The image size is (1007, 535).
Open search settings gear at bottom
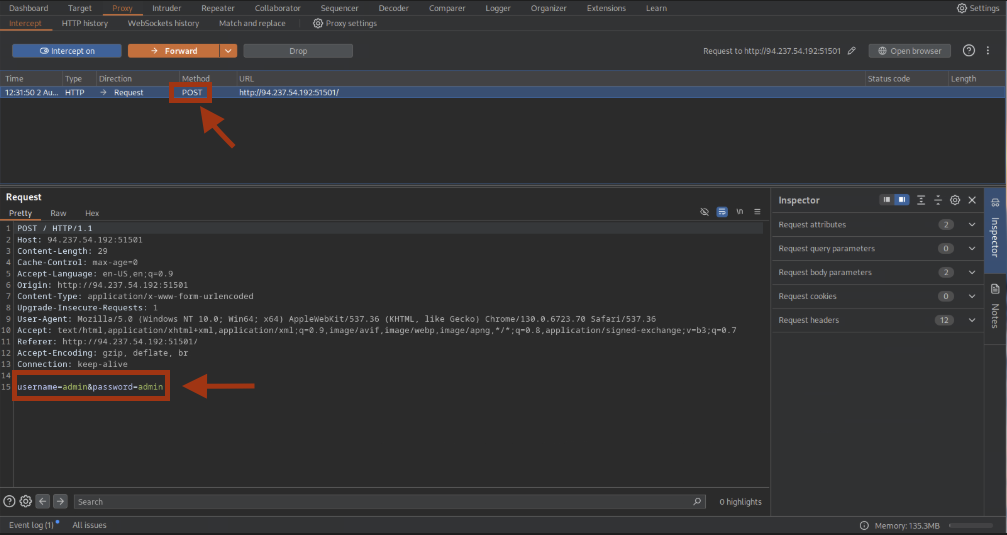[26, 502]
